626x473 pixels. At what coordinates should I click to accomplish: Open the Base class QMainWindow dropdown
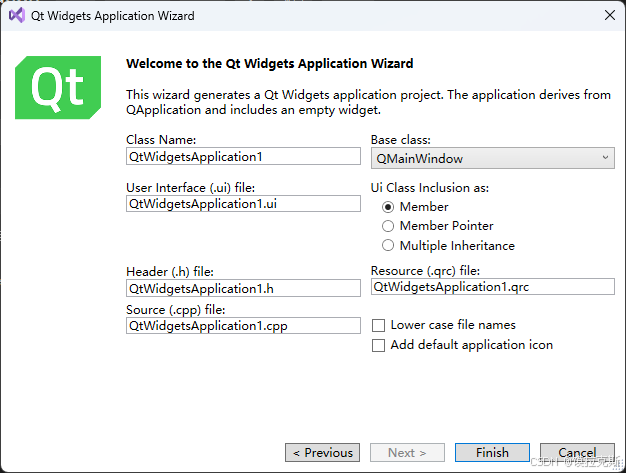(x=493, y=158)
